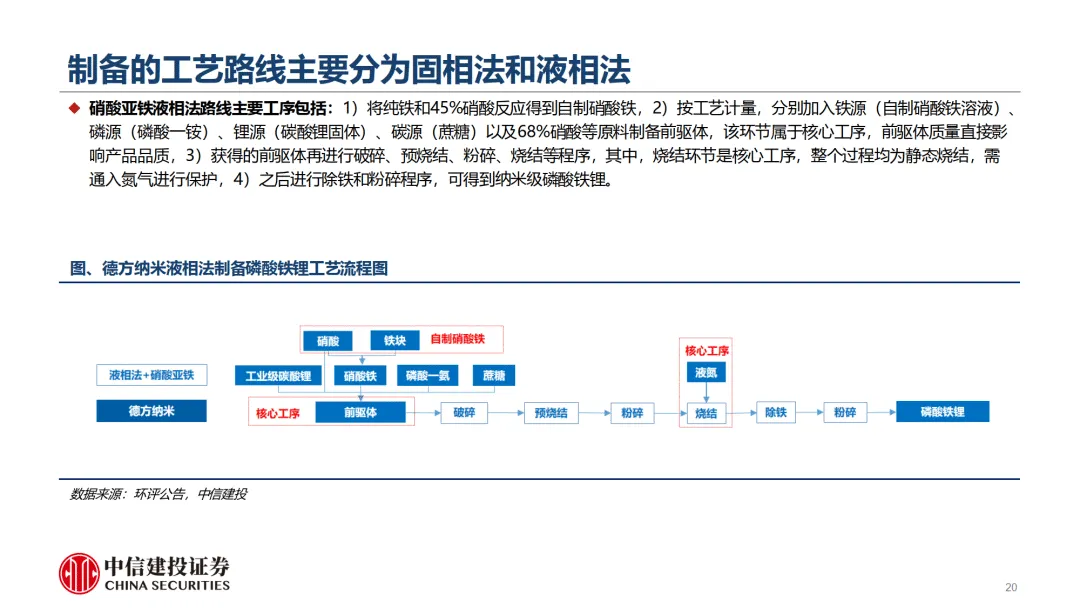Click the 硝酸铁 box below 硝酸
Screen dimensions: 1080x608
[360, 376]
